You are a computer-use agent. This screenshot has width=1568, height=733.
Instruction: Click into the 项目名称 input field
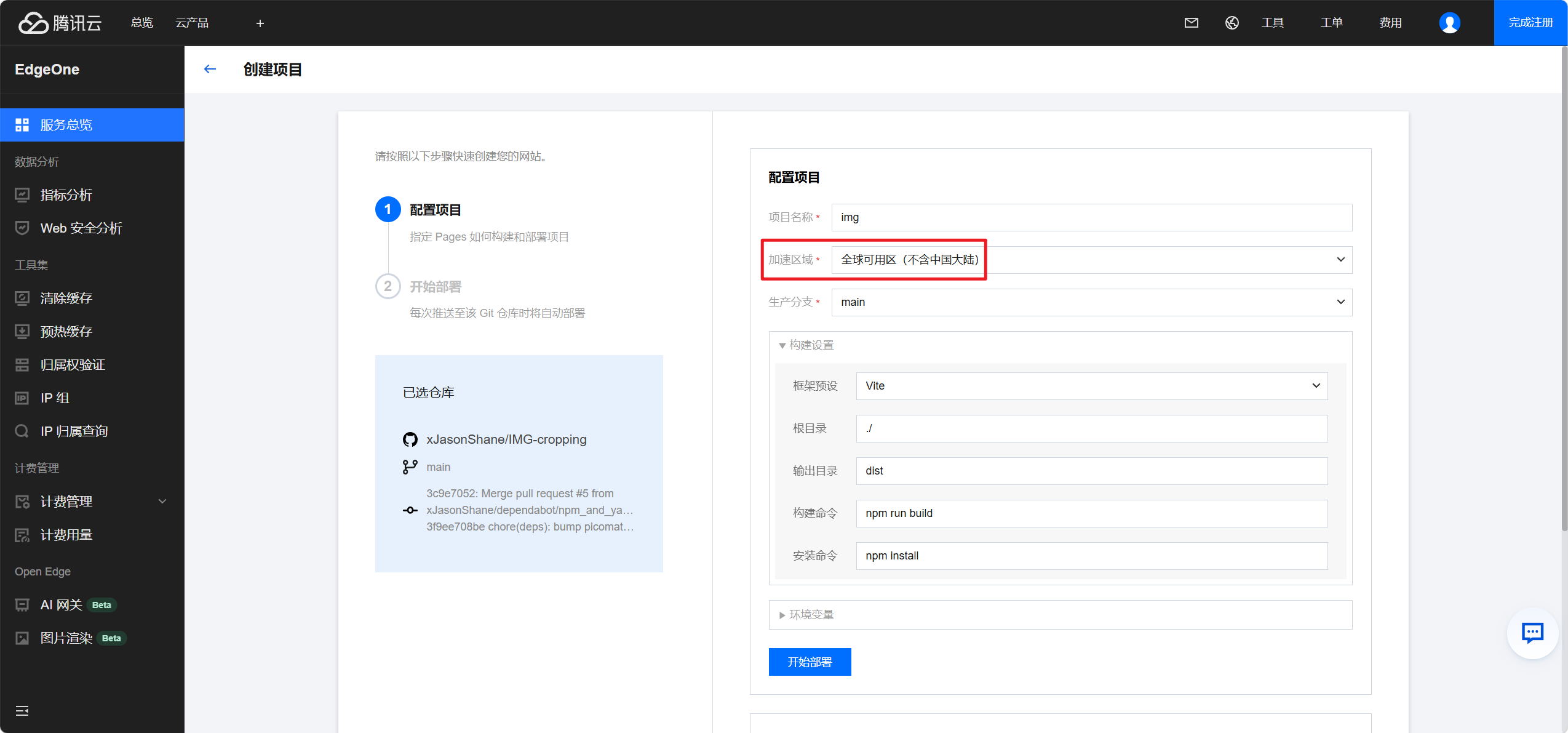click(1091, 217)
